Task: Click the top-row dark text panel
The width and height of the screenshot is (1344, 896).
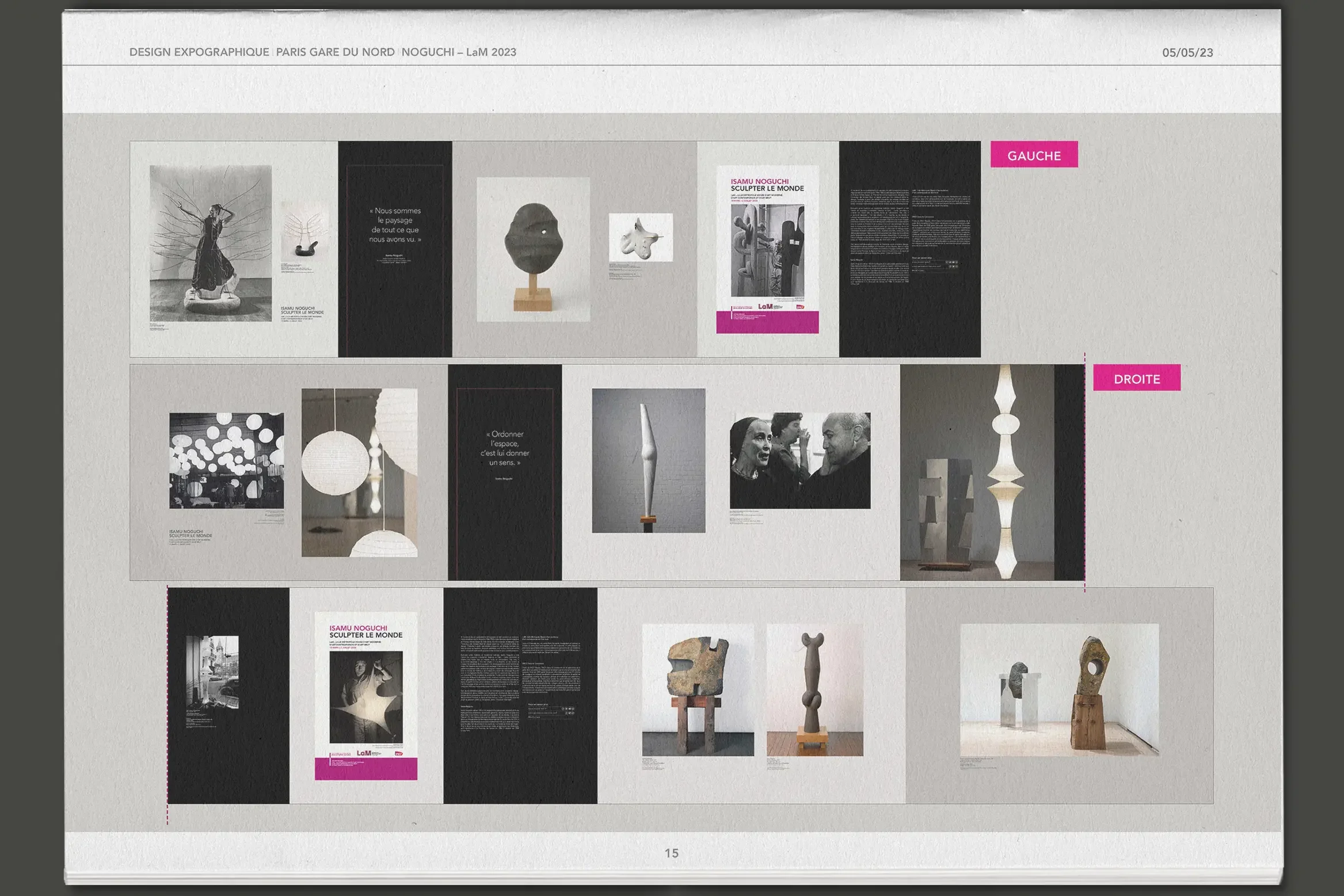Action: point(910,249)
